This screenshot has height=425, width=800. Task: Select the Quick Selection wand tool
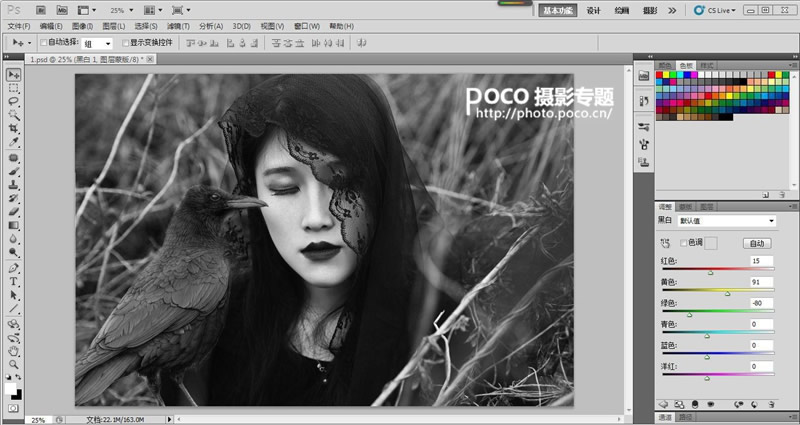click(x=13, y=115)
